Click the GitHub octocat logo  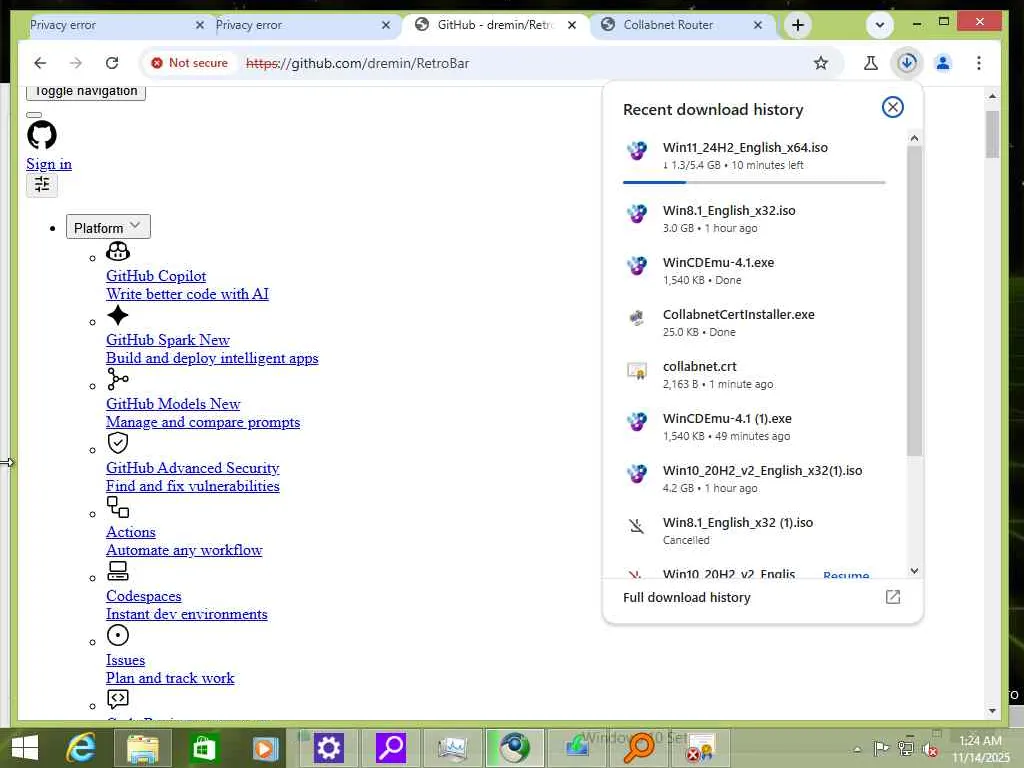tap(42, 135)
